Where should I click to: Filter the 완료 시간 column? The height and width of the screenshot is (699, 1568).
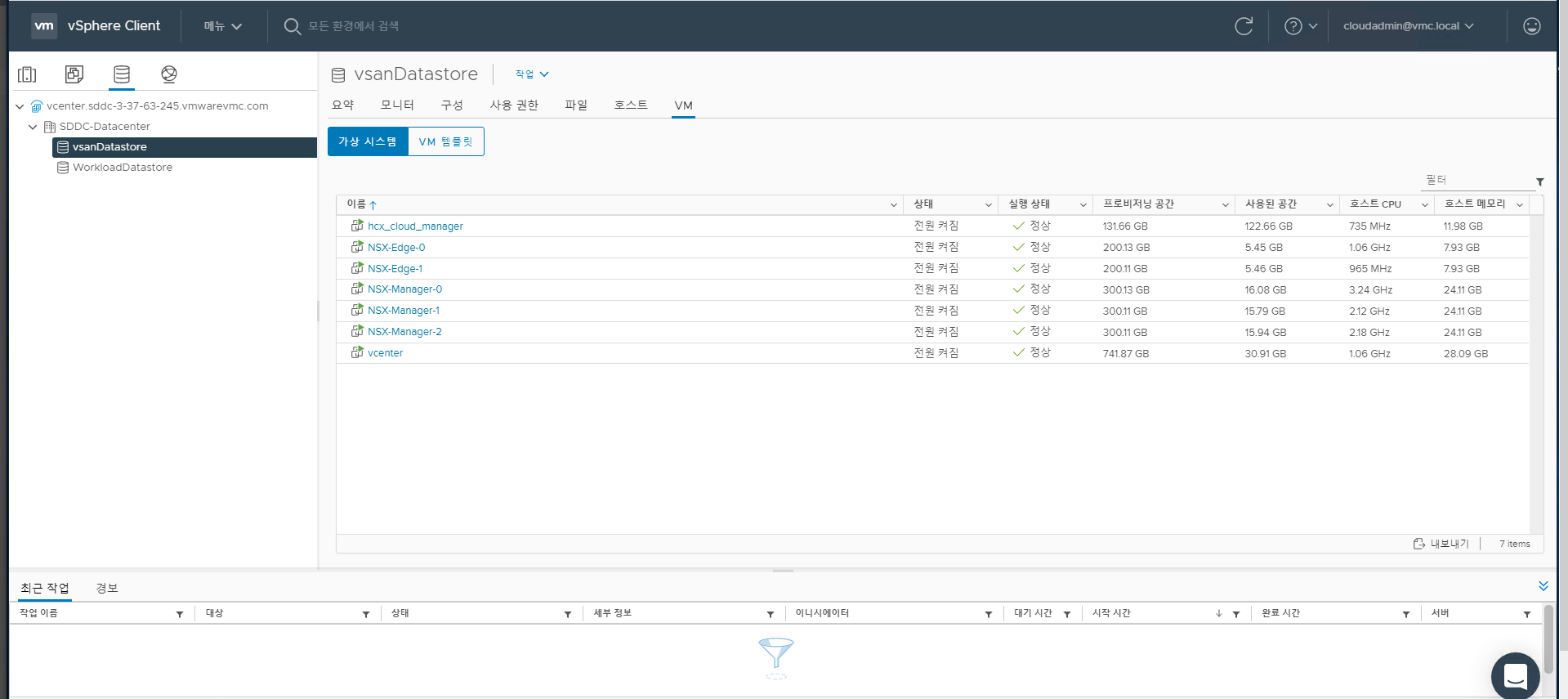(1406, 614)
